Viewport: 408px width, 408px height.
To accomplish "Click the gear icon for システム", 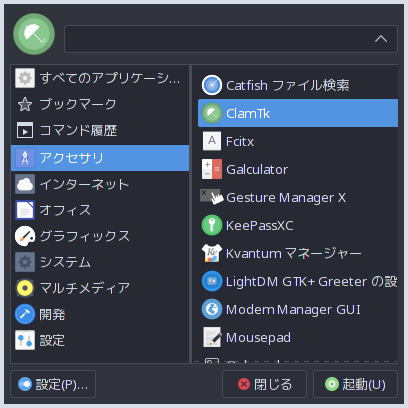I will (x=25, y=262).
